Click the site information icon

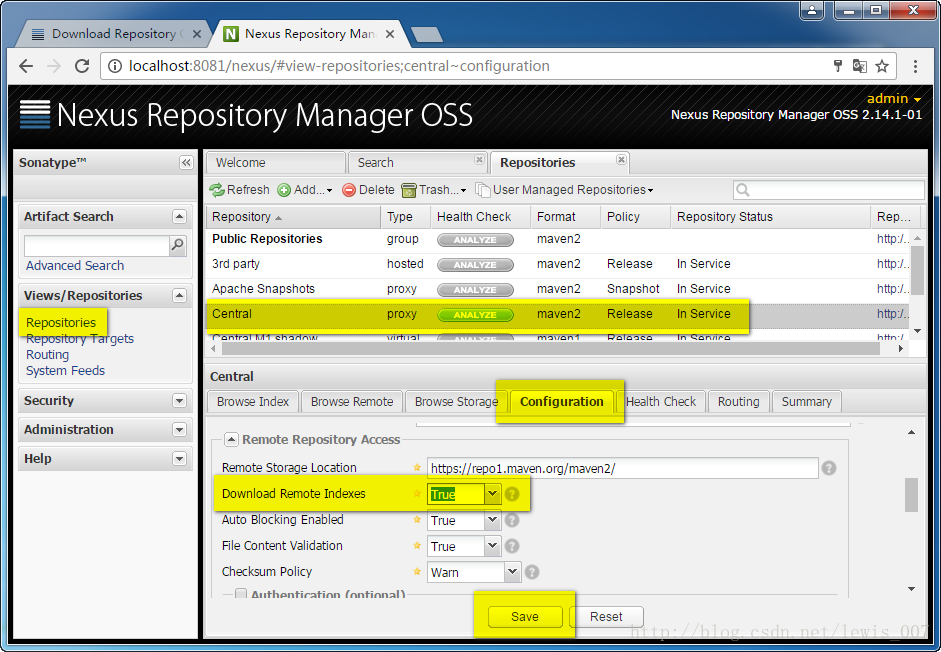(x=115, y=66)
